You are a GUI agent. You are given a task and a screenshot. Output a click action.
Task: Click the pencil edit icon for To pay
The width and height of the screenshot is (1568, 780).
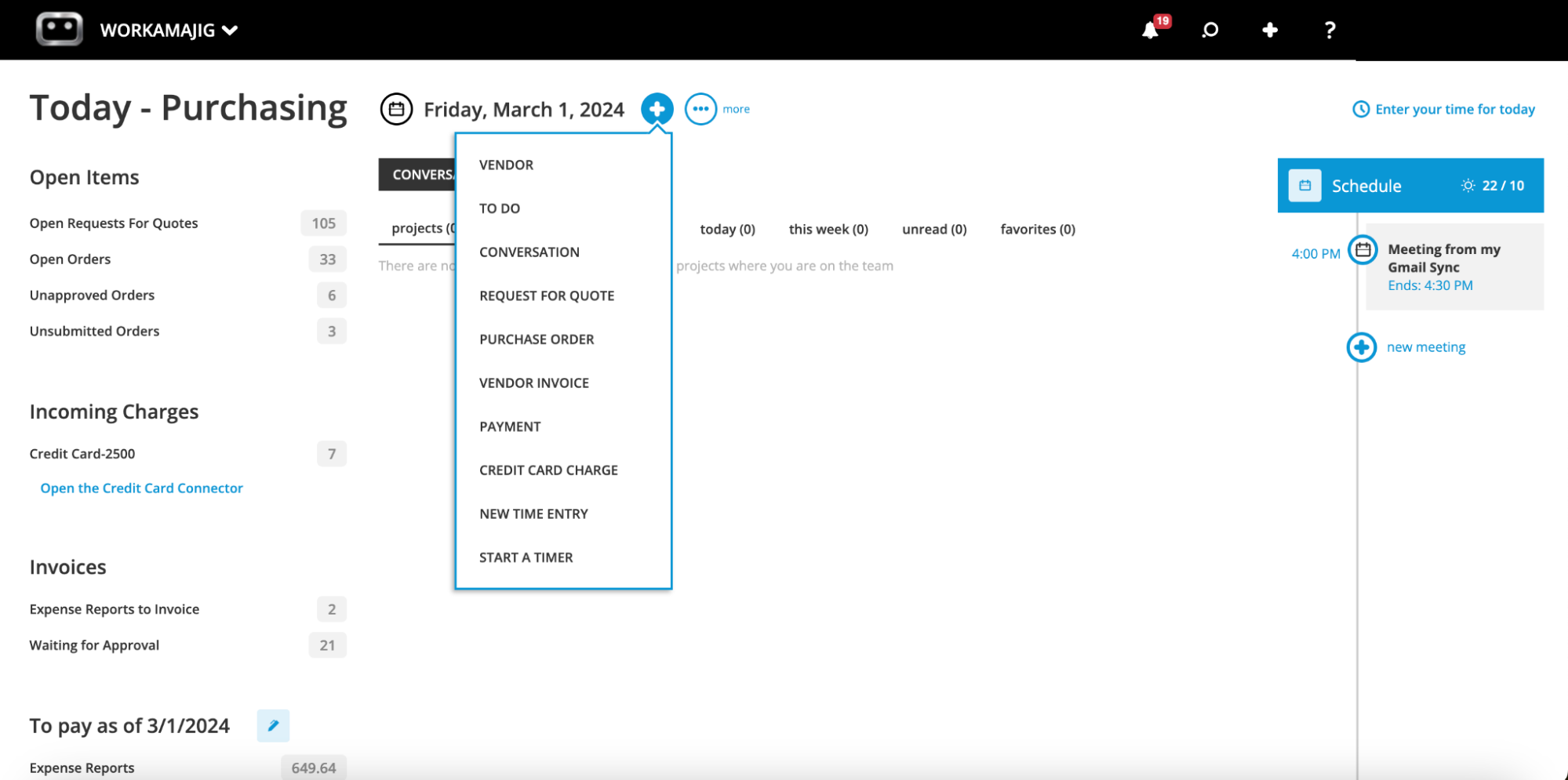pos(273,725)
